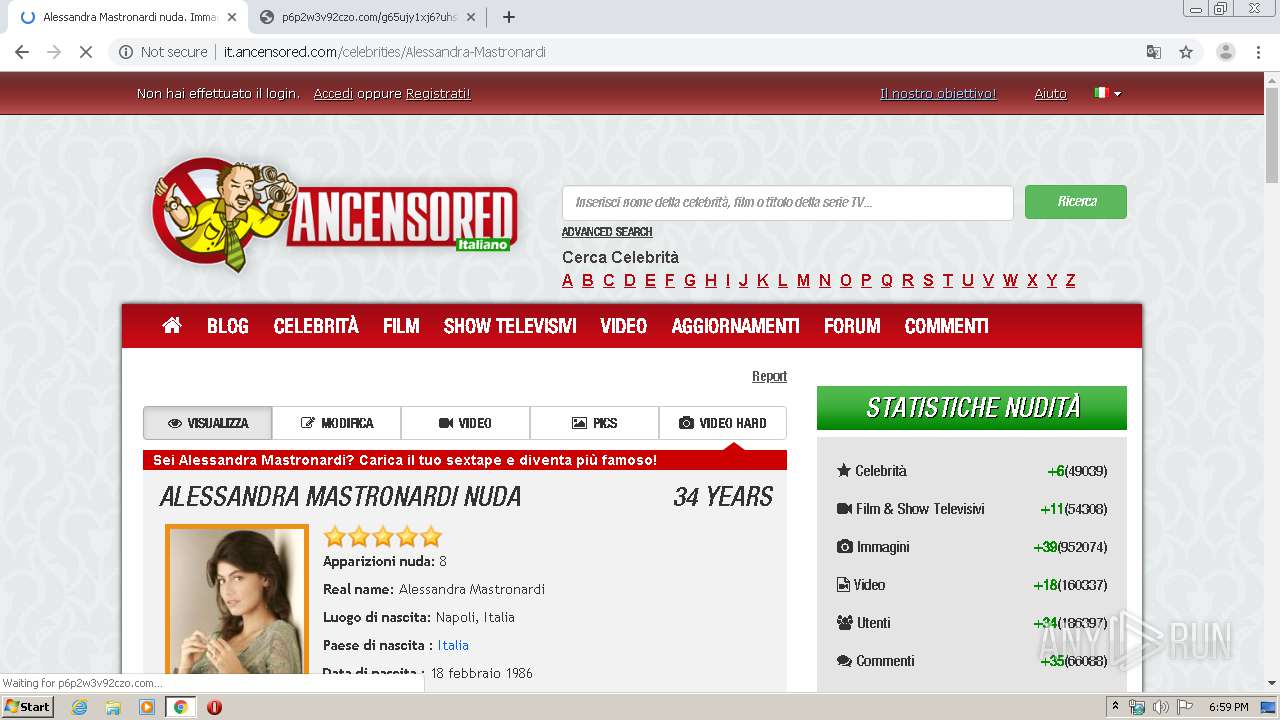Open the VIDEO HARD tab

tap(723, 423)
